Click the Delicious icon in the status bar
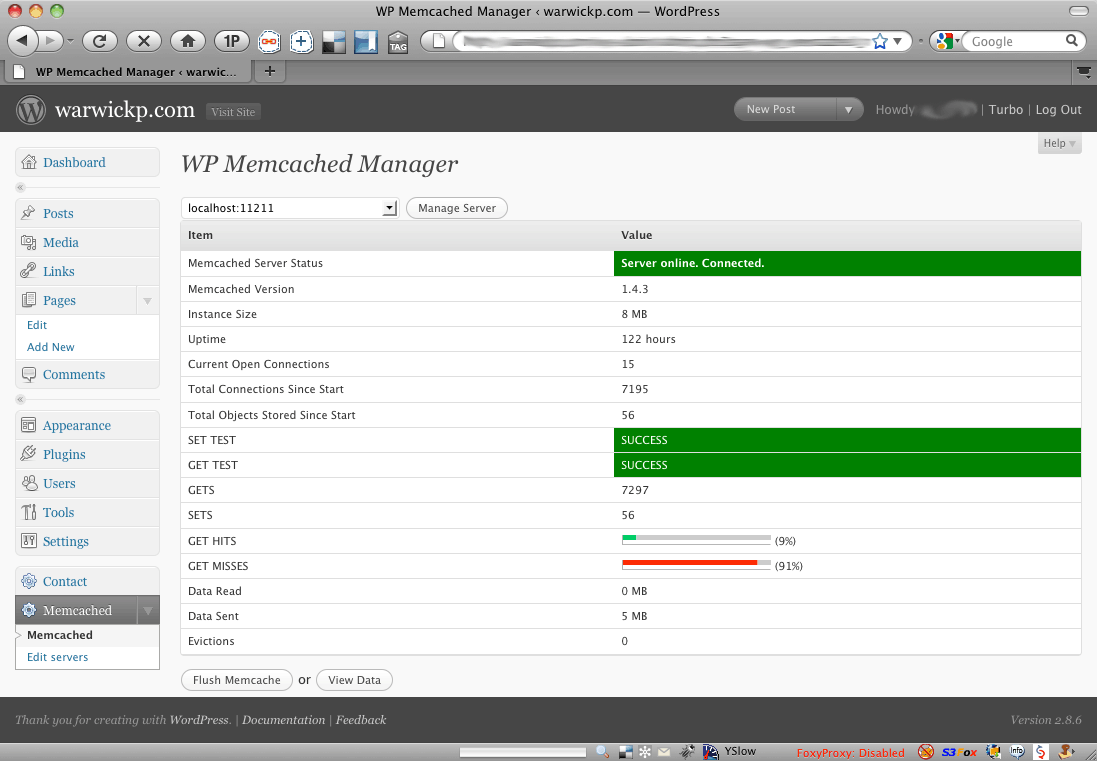1097x761 pixels. 626,752
